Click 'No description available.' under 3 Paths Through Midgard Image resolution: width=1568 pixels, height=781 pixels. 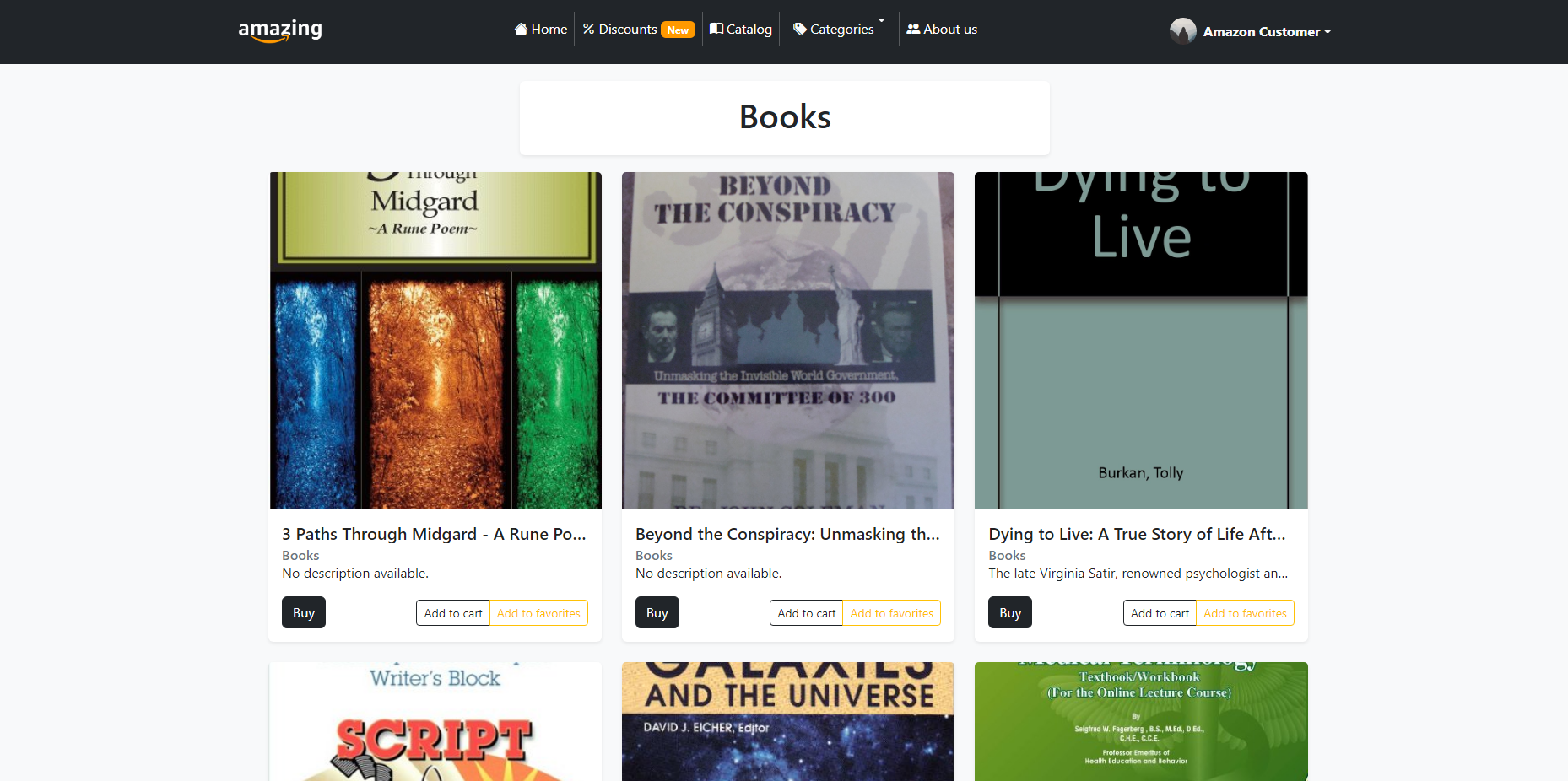pyautogui.click(x=355, y=574)
